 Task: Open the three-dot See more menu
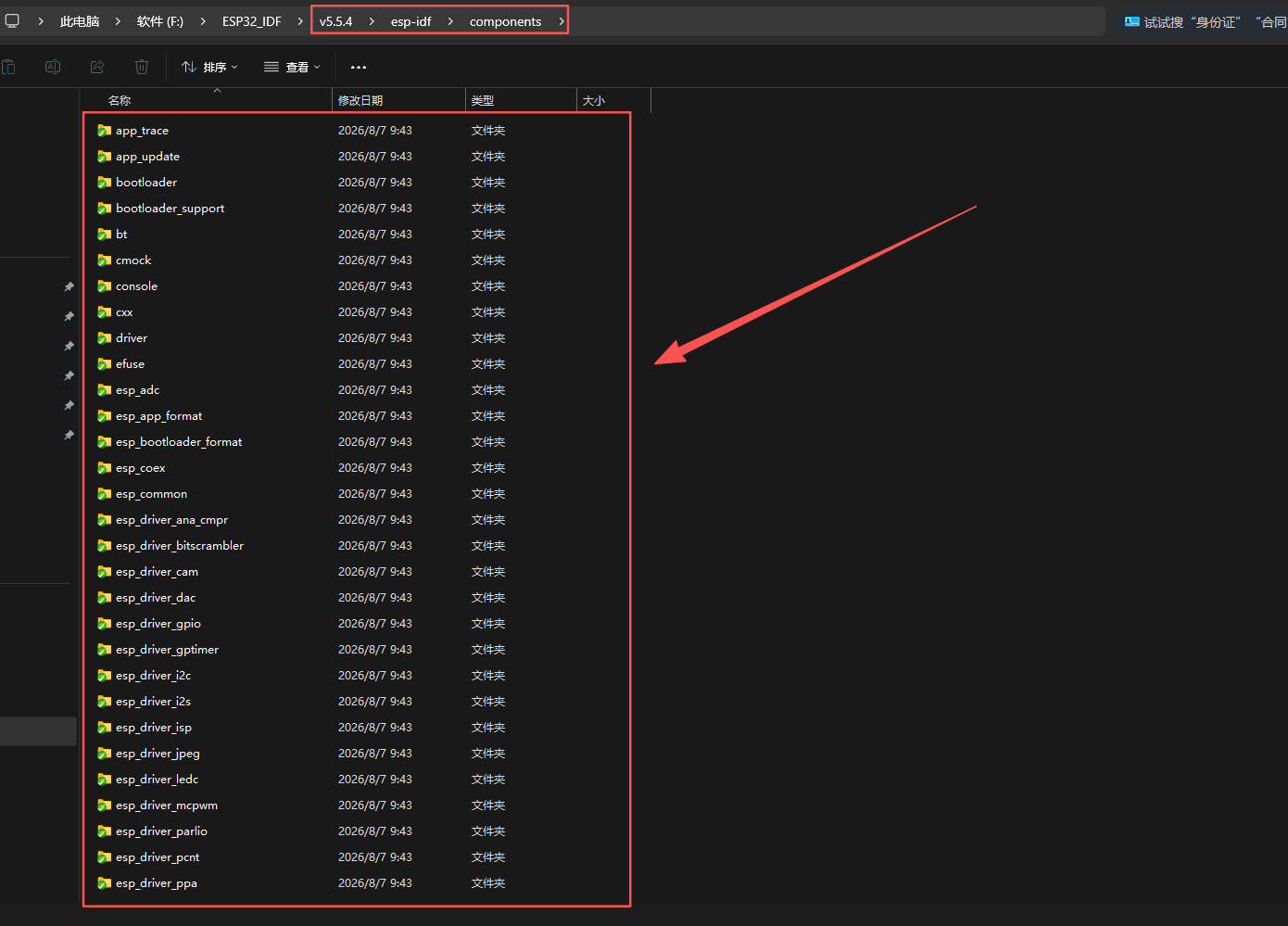pos(359,67)
